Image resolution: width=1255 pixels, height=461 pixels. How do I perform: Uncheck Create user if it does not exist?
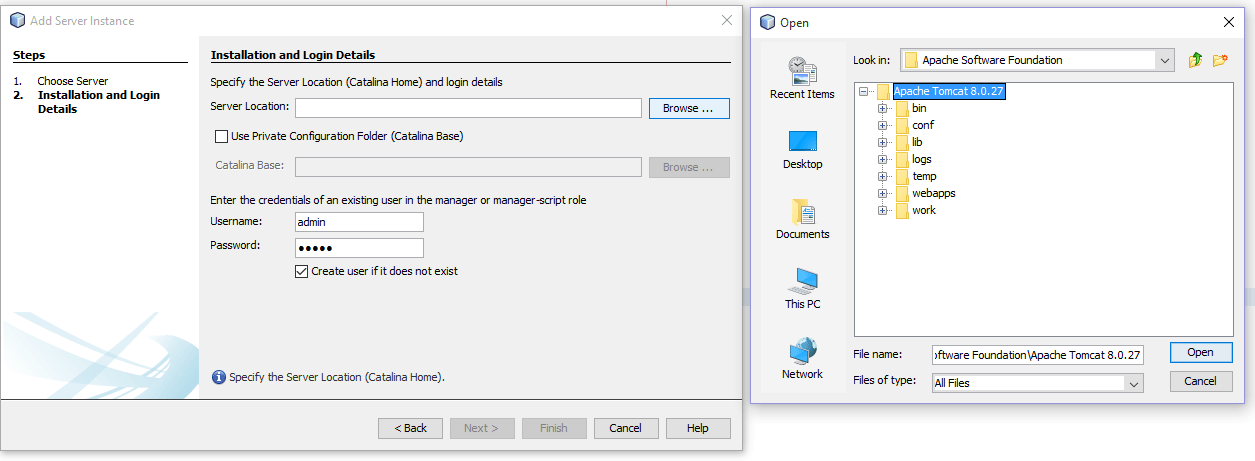pyautogui.click(x=302, y=271)
